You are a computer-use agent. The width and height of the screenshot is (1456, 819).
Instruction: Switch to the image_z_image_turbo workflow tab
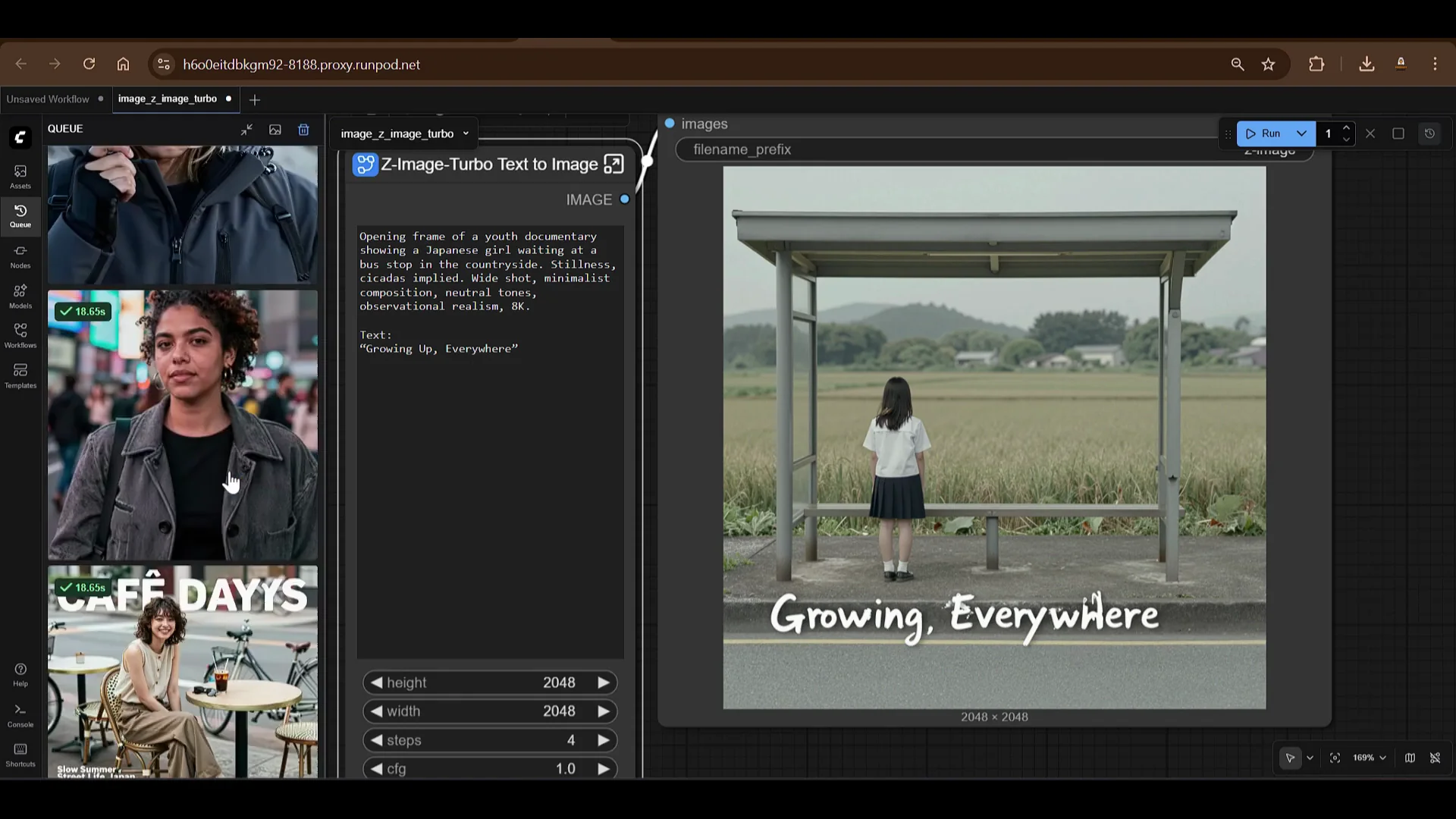168,99
